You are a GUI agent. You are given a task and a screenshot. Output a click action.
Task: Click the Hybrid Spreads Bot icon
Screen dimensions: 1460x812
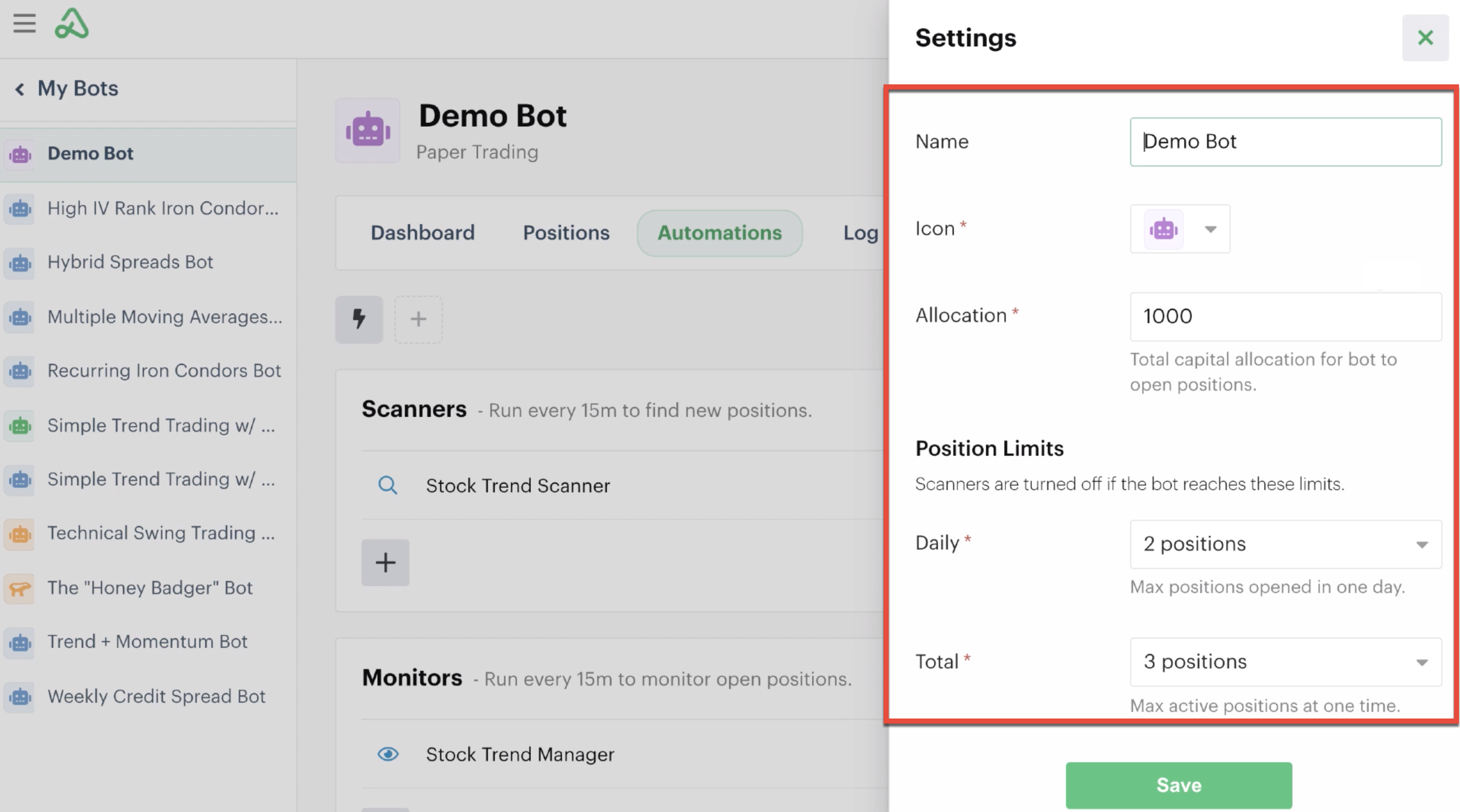[20, 263]
